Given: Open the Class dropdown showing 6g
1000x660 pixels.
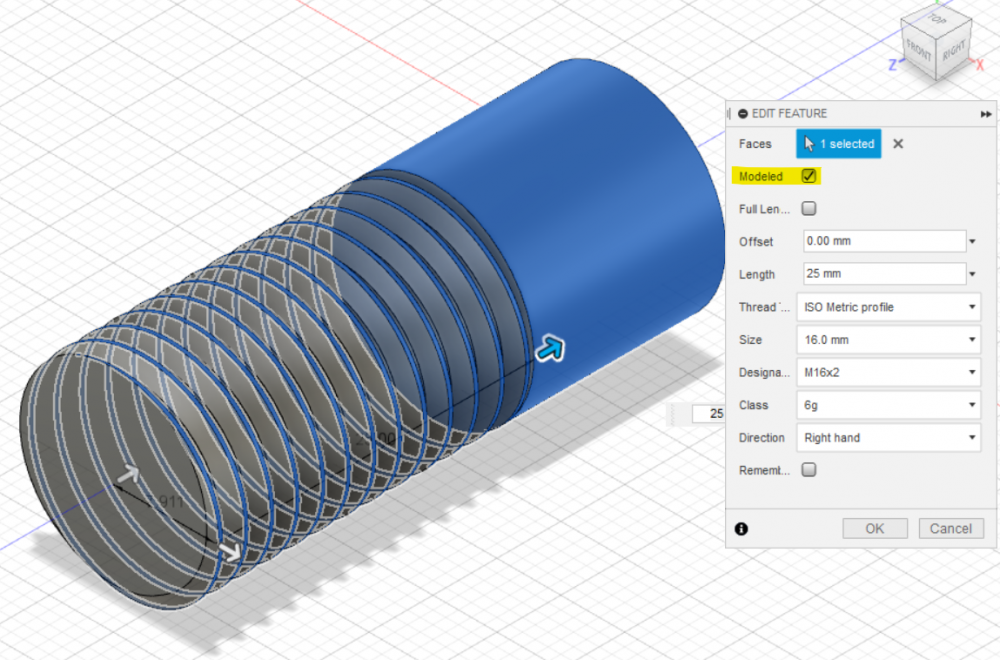Looking at the screenshot, I should [888, 405].
